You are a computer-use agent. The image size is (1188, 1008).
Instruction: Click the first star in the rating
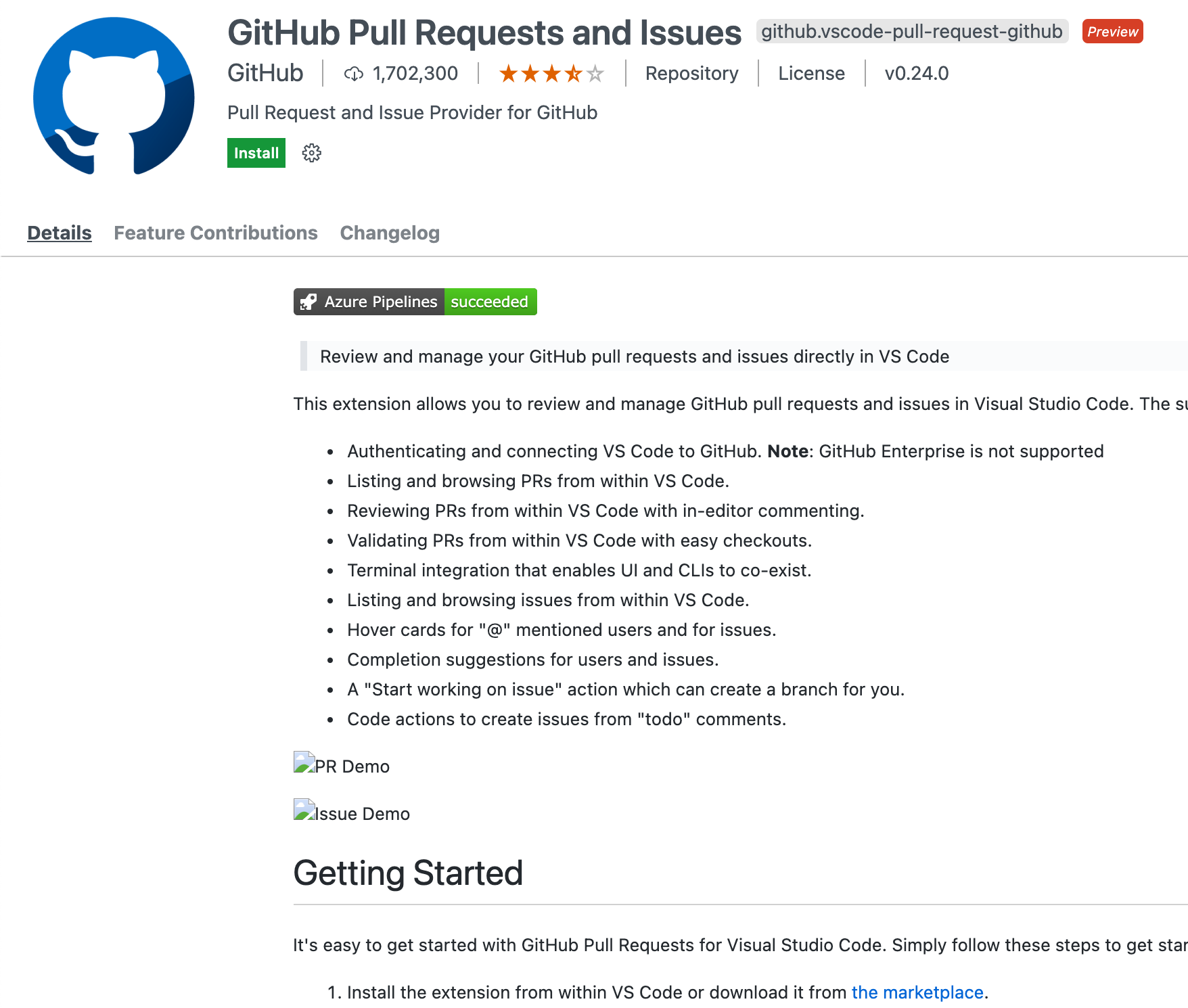click(x=509, y=73)
